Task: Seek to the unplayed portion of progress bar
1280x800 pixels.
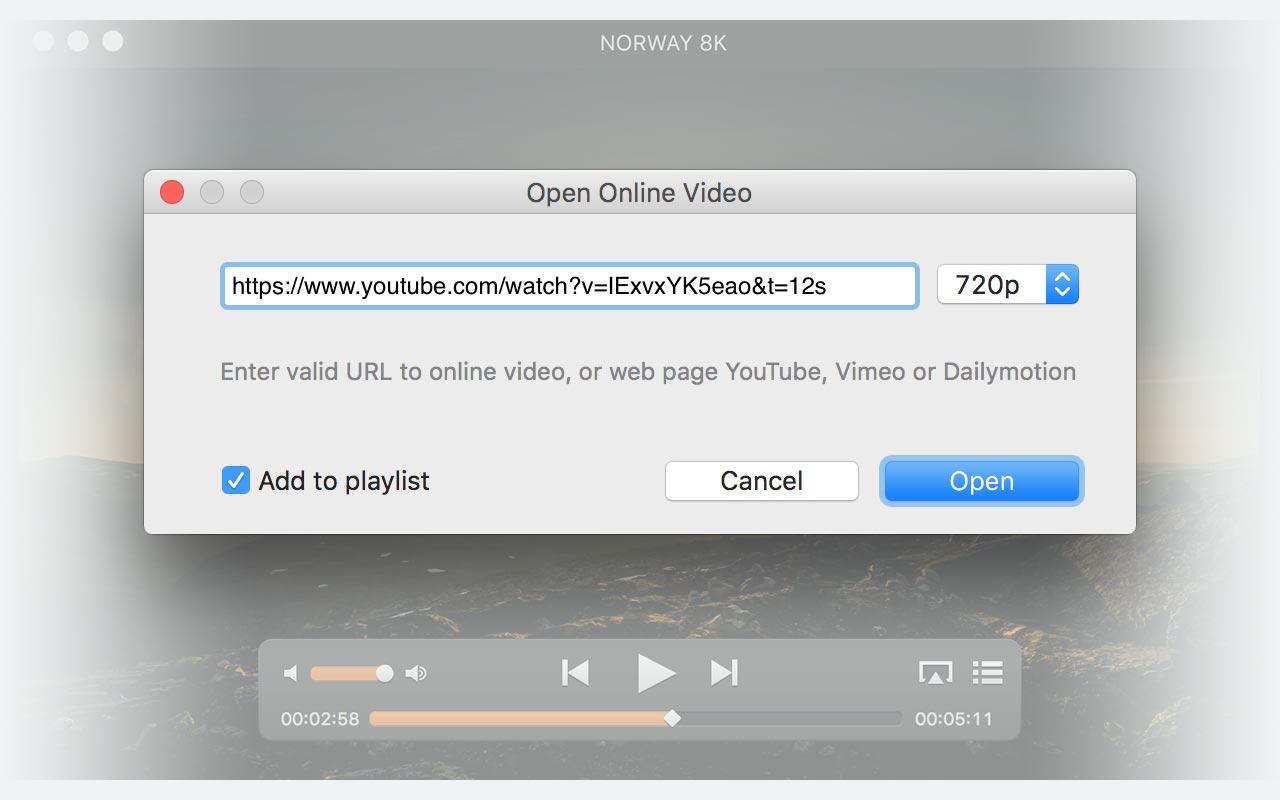Action: pyautogui.click(x=791, y=718)
